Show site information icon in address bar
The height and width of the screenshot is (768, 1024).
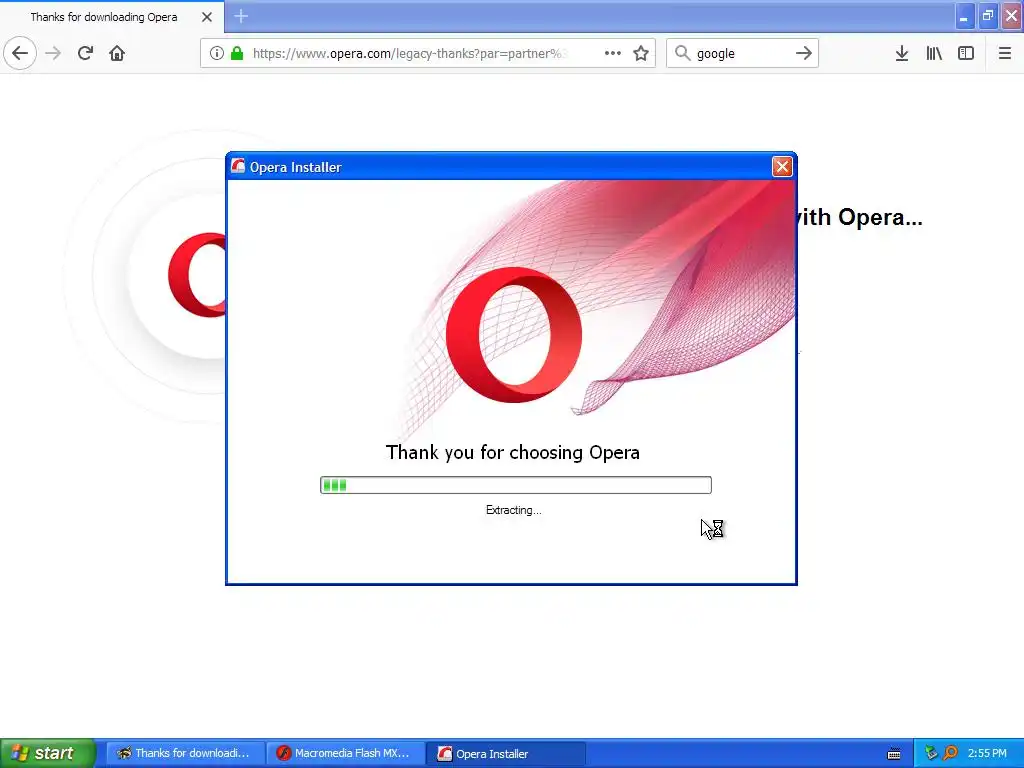tap(217, 53)
